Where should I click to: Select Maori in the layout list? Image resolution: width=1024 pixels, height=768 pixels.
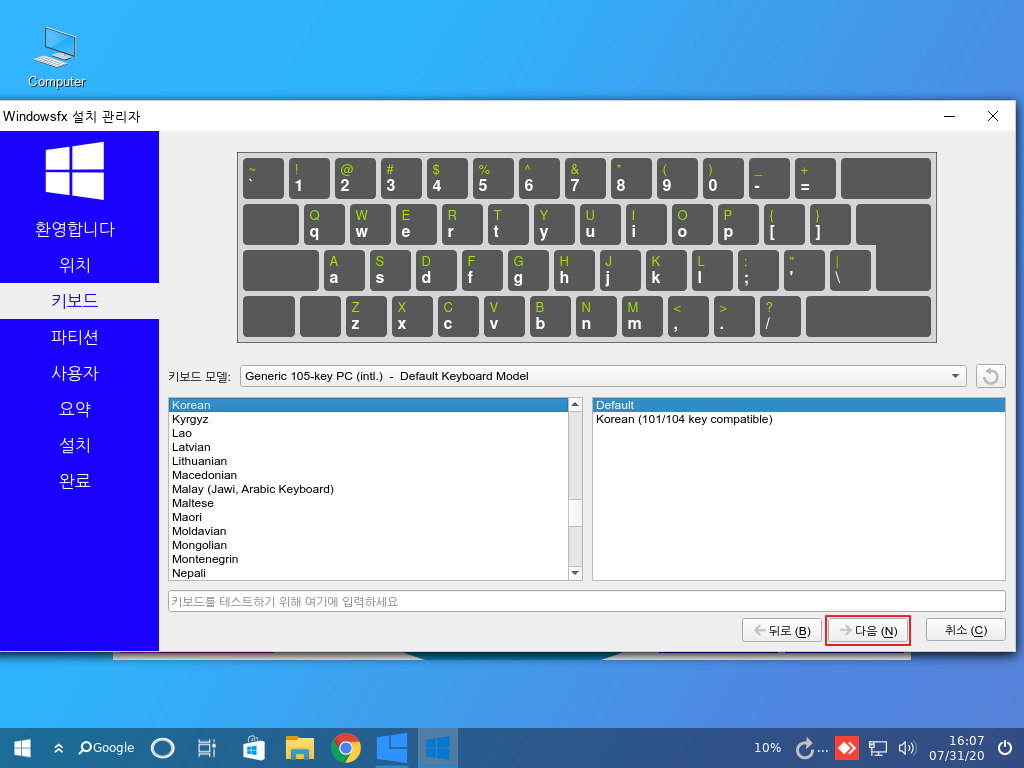(x=368, y=517)
